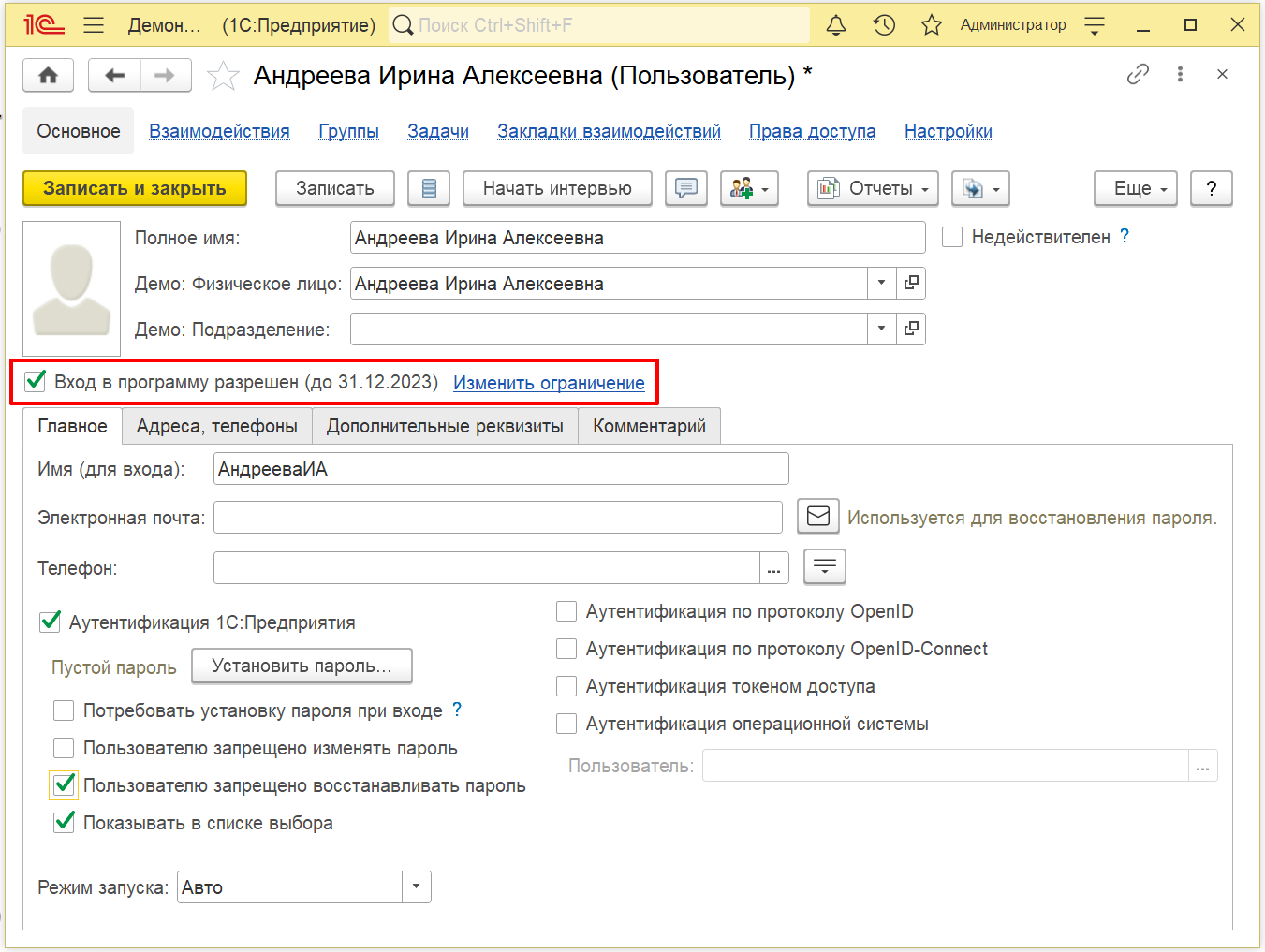Navigate back with left arrow
Viewport: 1265px width, 952px height.
[x=114, y=75]
